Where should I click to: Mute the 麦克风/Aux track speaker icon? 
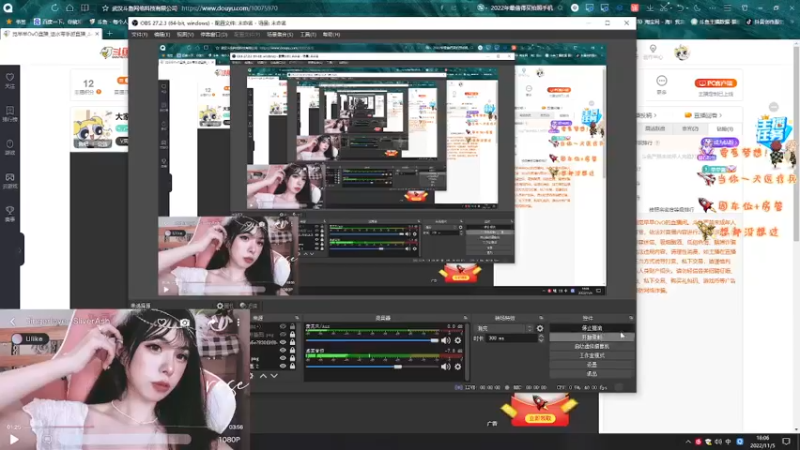pyautogui.click(x=445, y=340)
